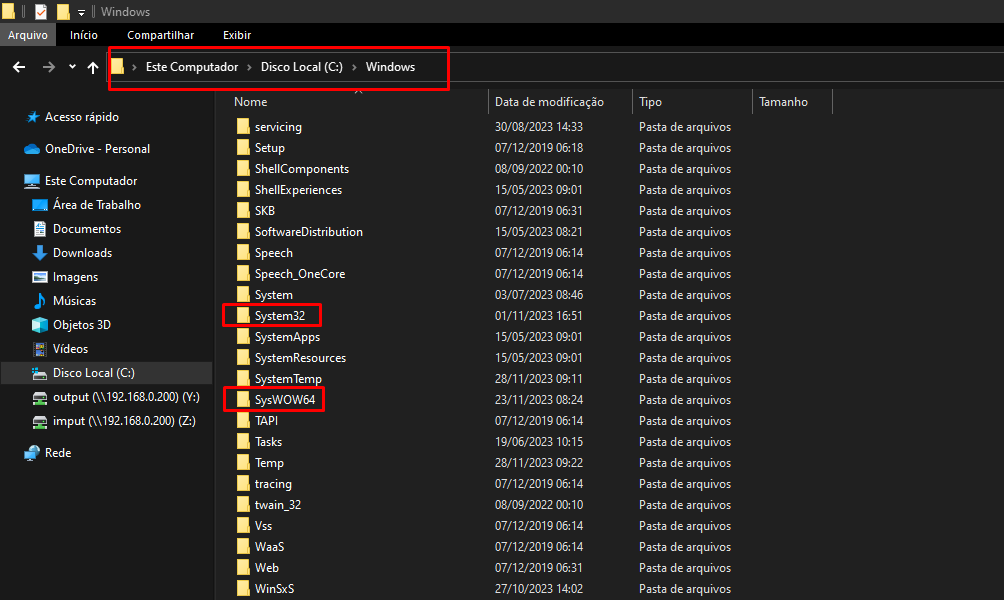Viewport: 1004px width, 600px height.
Task: Select the Acesso rápido star icon
Action: coord(32,117)
